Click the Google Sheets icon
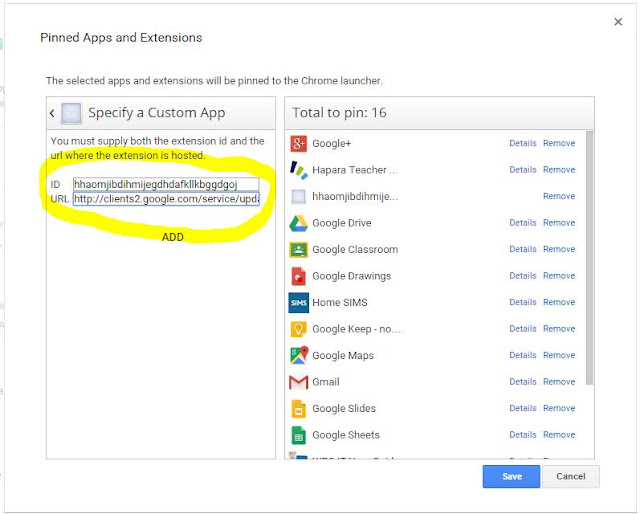Image resolution: width=640 pixels, height=514 pixels. pos(298,435)
